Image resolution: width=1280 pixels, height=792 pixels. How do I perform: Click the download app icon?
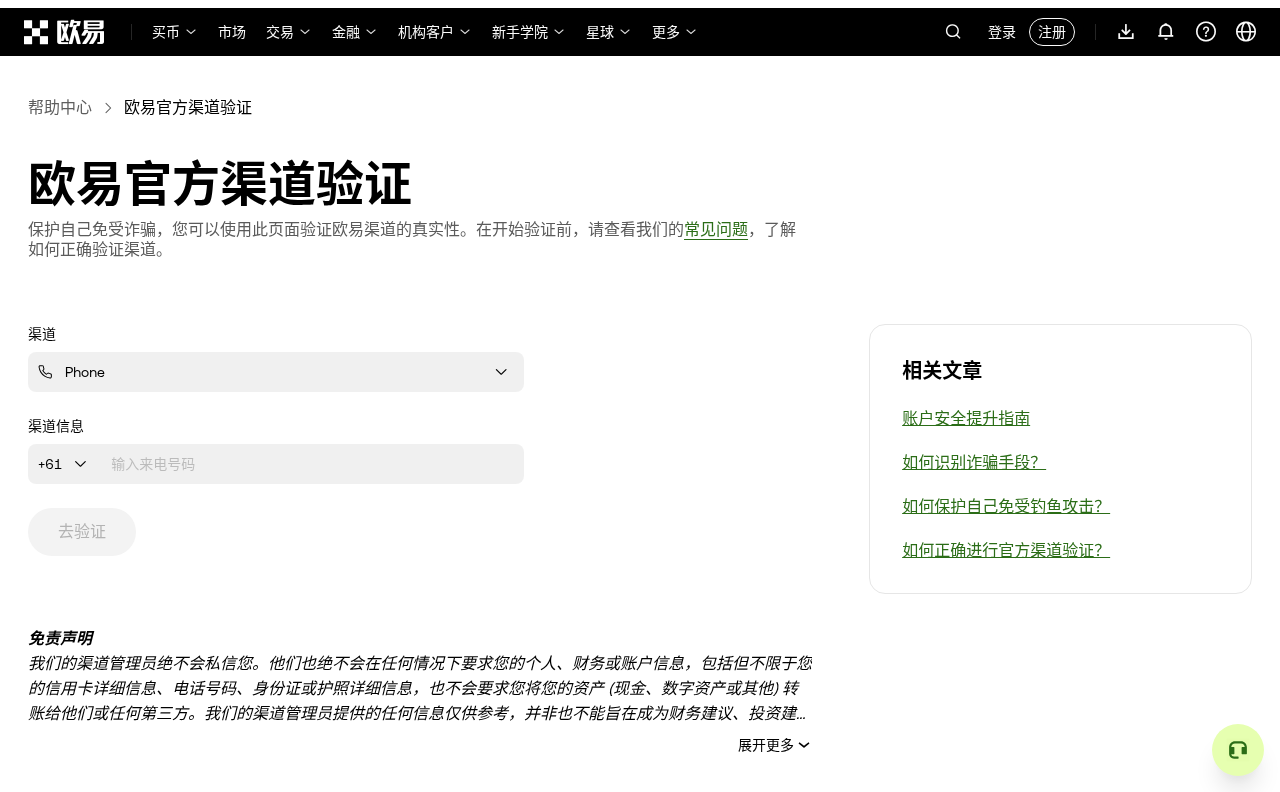1126,32
